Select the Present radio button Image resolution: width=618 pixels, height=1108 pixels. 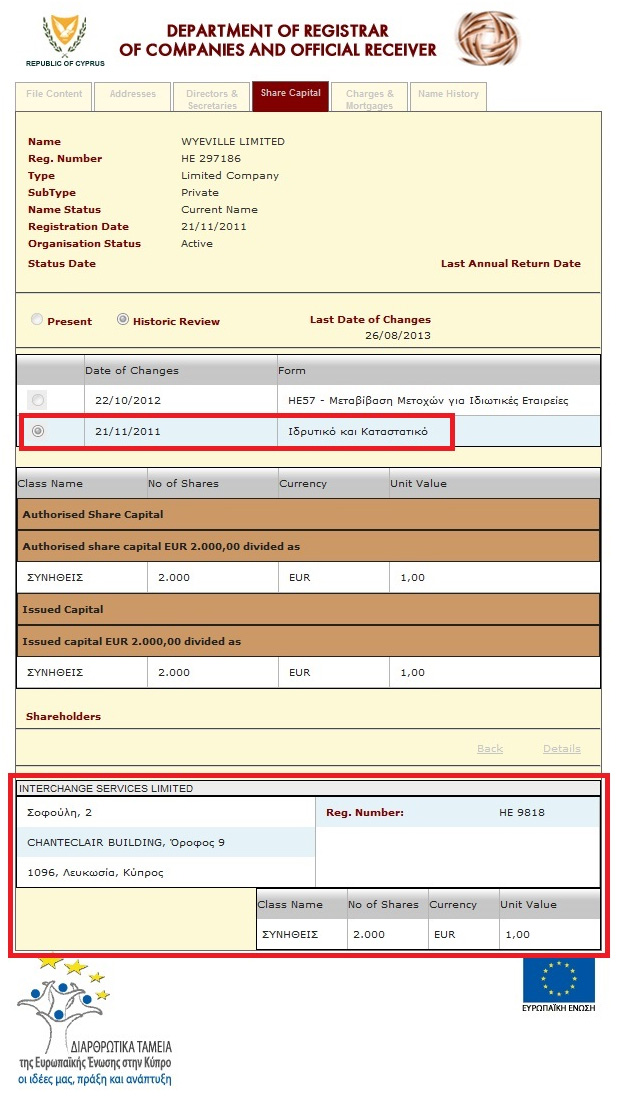[37, 320]
